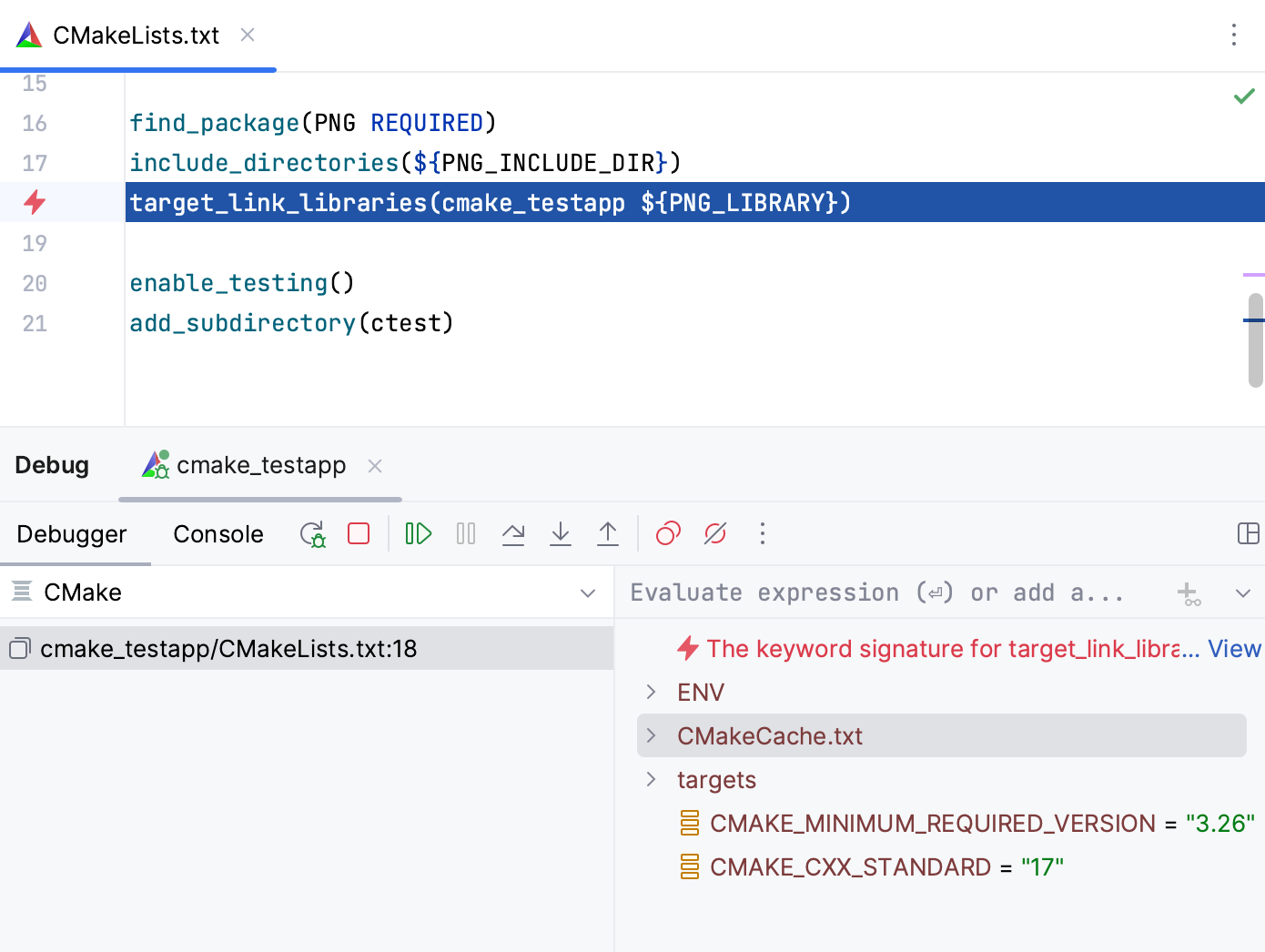Switch to the Console tab
Image resolution: width=1265 pixels, height=952 pixels.
point(218,534)
